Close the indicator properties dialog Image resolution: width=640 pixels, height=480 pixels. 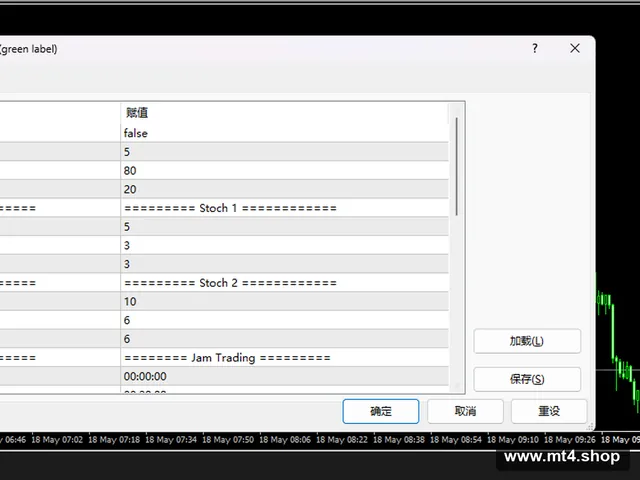click(x=575, y=48)
